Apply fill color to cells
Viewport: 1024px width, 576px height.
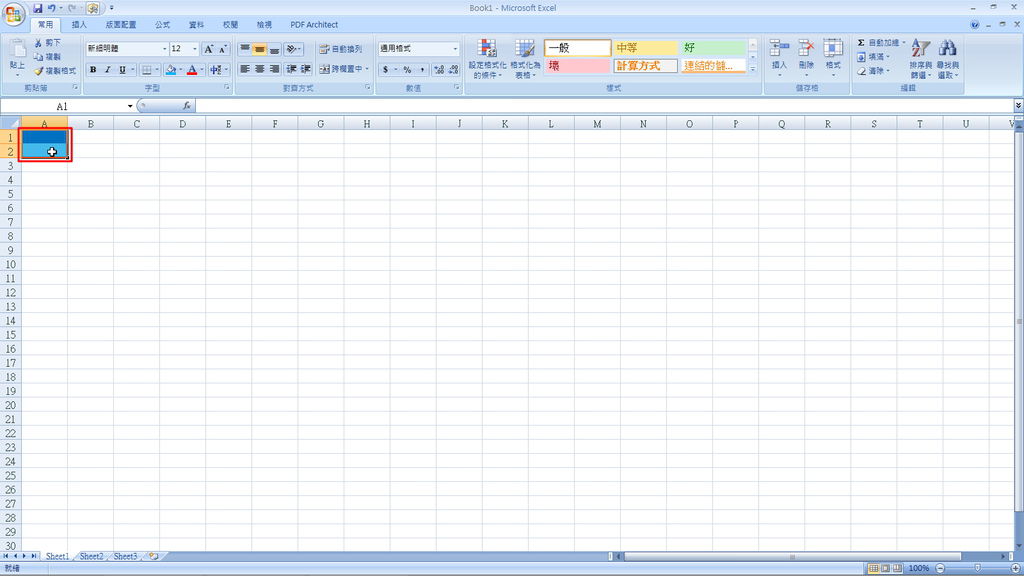click(170, 70)
